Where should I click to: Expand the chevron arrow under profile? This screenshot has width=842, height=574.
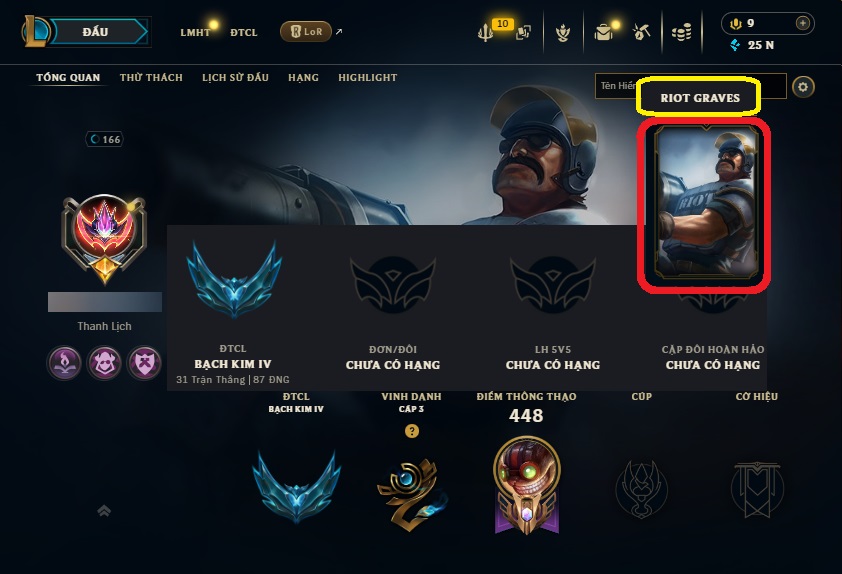coord(104,511)
